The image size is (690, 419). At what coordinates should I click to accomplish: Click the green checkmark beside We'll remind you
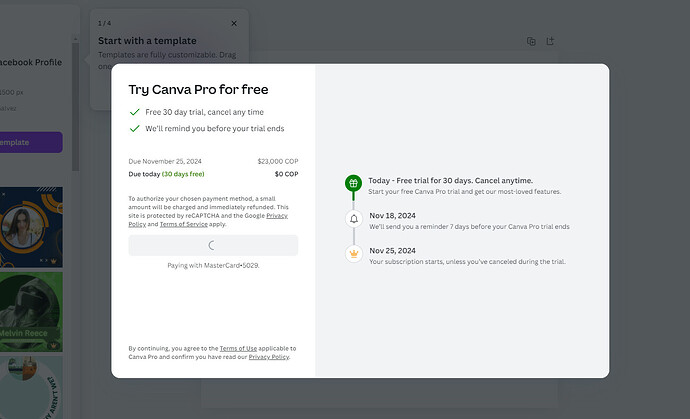(x=135, y=129)
